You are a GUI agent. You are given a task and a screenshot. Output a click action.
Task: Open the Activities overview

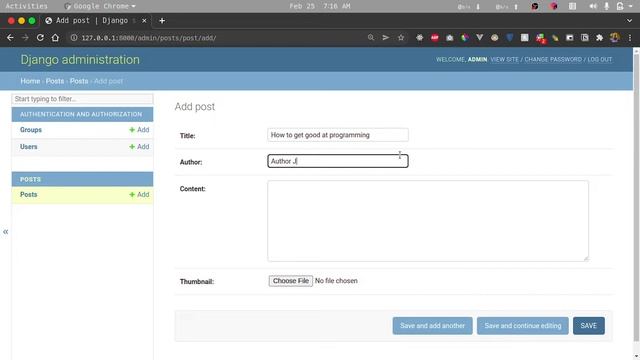pos(27,6)
